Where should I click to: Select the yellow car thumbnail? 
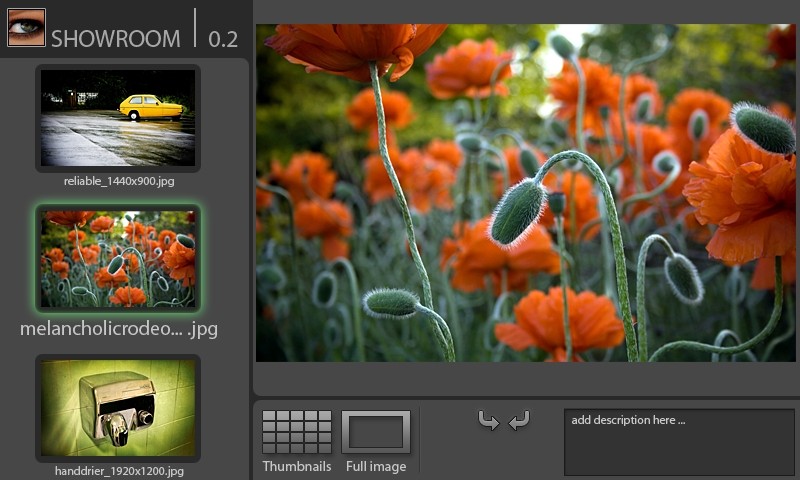[118, 118]
